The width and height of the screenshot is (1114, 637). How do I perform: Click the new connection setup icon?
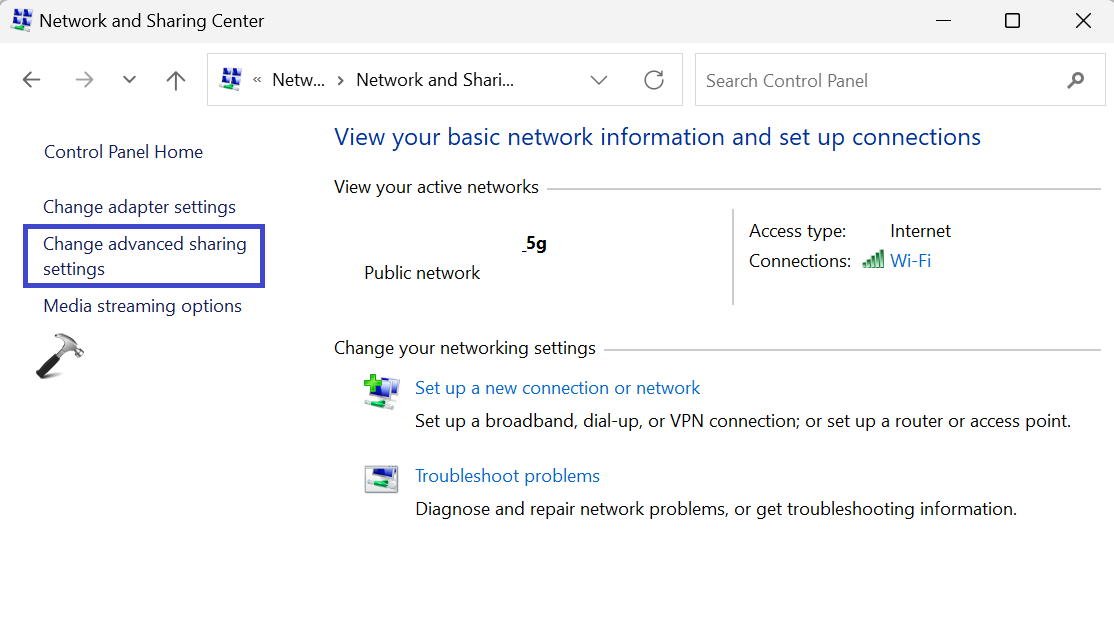381,391
